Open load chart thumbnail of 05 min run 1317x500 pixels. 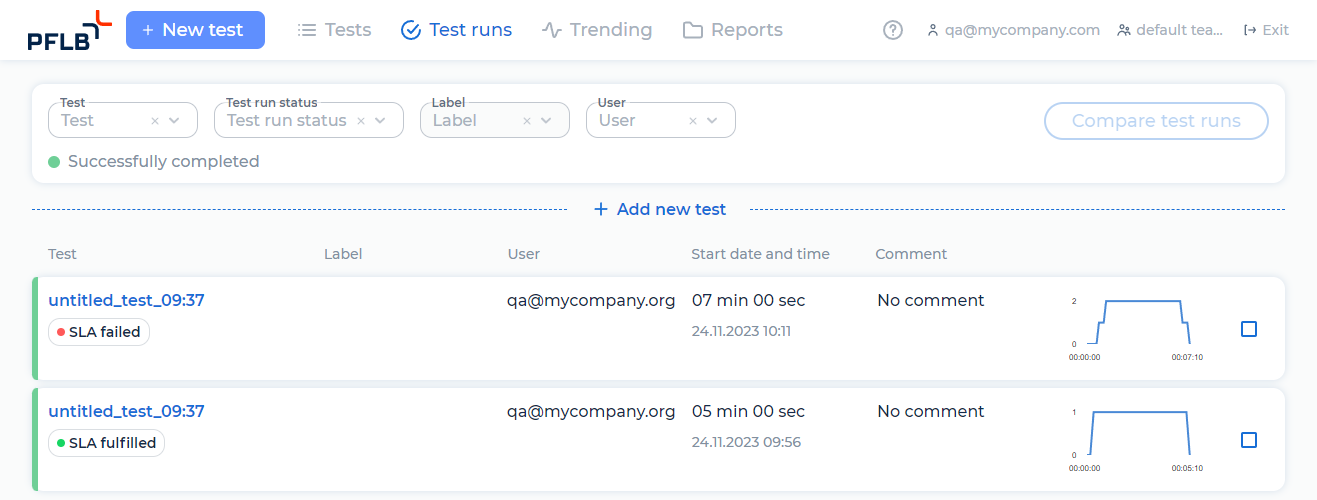click(x=1137, y=439)
